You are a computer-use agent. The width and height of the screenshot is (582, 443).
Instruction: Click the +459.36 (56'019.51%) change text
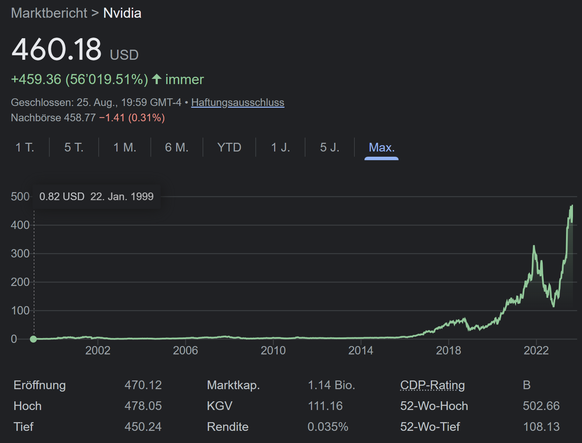coord(79,79)
